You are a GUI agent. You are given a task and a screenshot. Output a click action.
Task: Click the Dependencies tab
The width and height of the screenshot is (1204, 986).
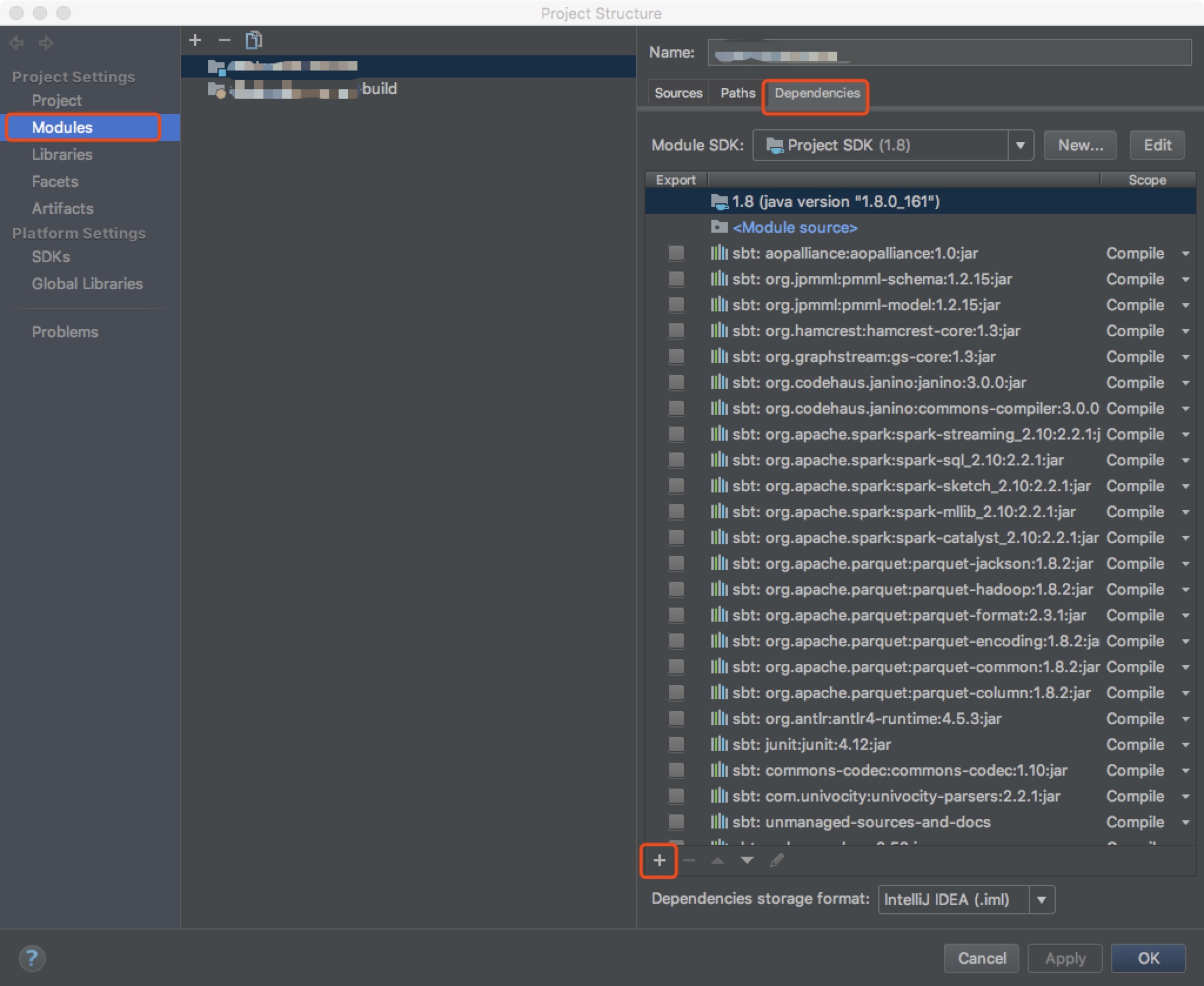tap(815, 93)
